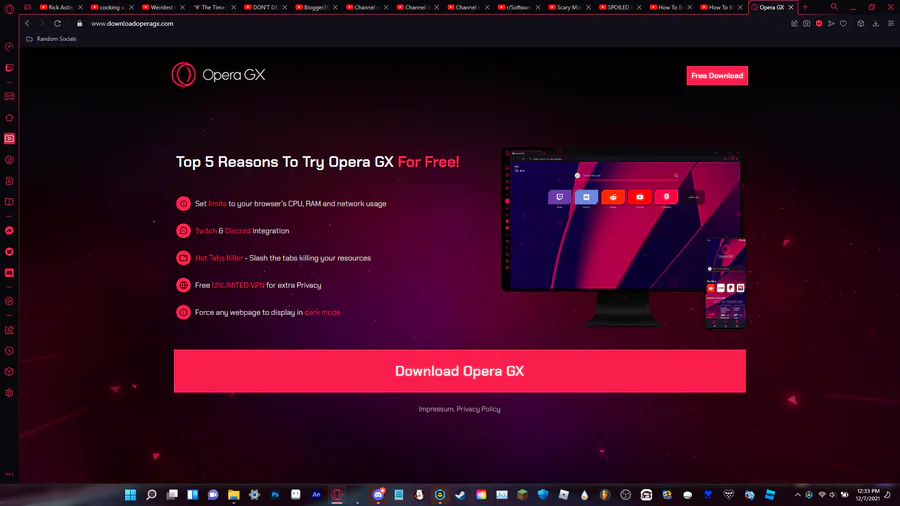Screen dimensions: 900x506
Task: Open the My Flow send icon
Action: click(x=831, y=24)
